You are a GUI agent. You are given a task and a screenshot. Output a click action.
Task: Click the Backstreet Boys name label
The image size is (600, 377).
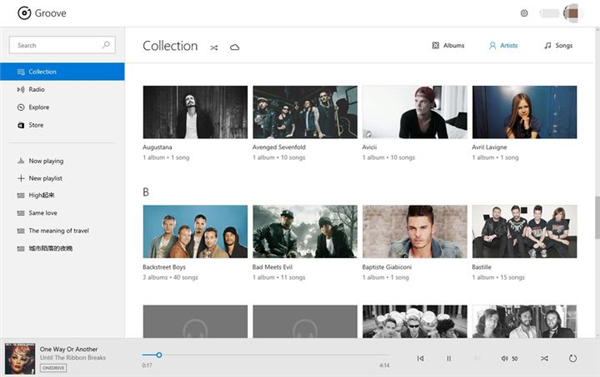point(164,267)
